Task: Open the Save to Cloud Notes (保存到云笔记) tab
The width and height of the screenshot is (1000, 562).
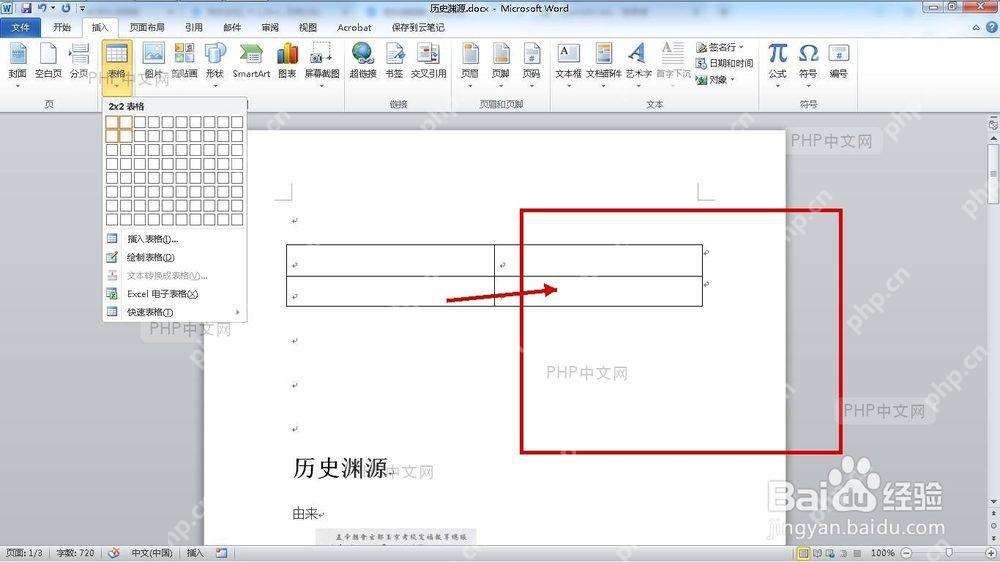Action: point(418,27)
